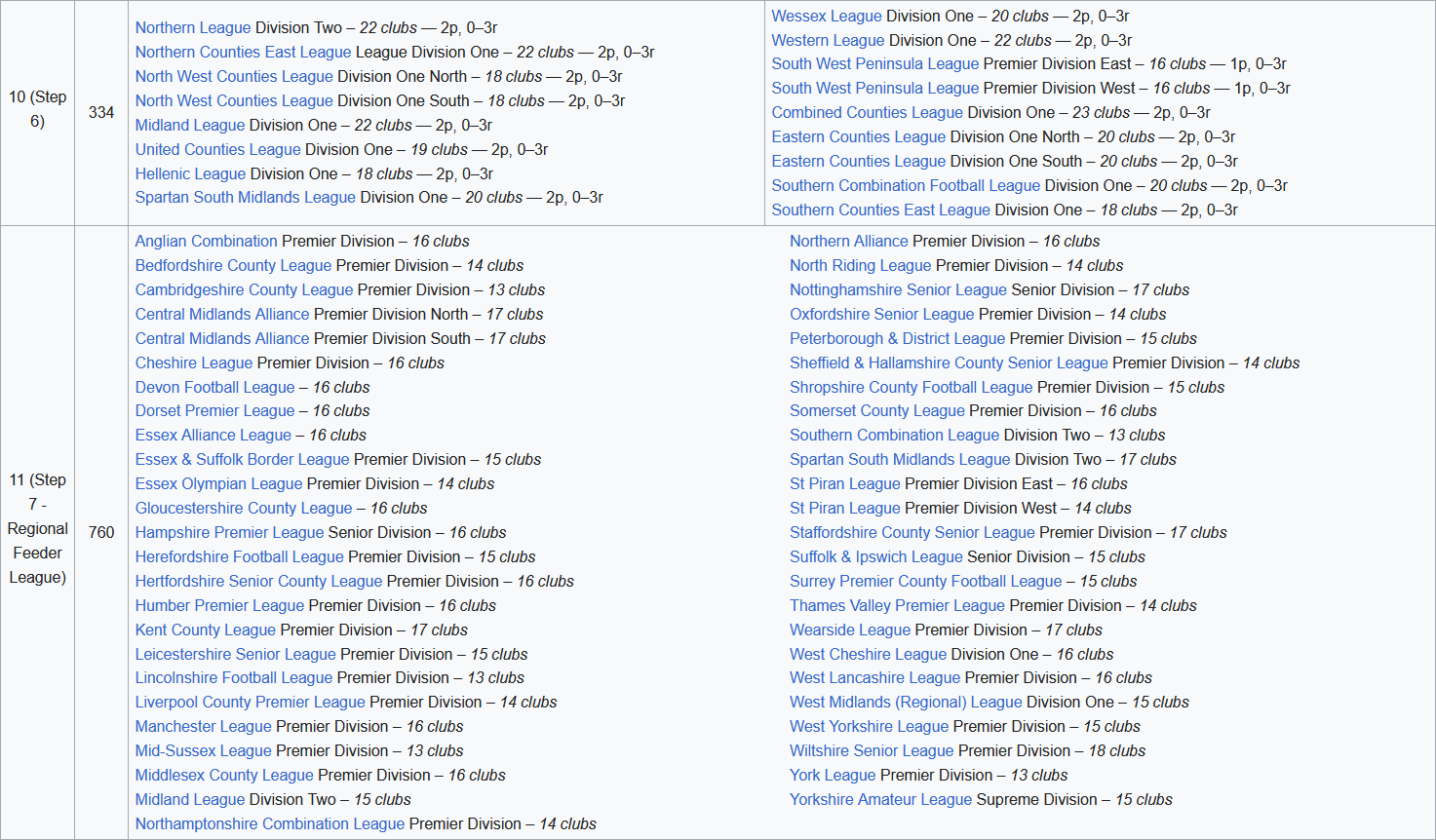Open North West Counties League Division One South link
The image size is (1436, 840).
coord(234,101)
